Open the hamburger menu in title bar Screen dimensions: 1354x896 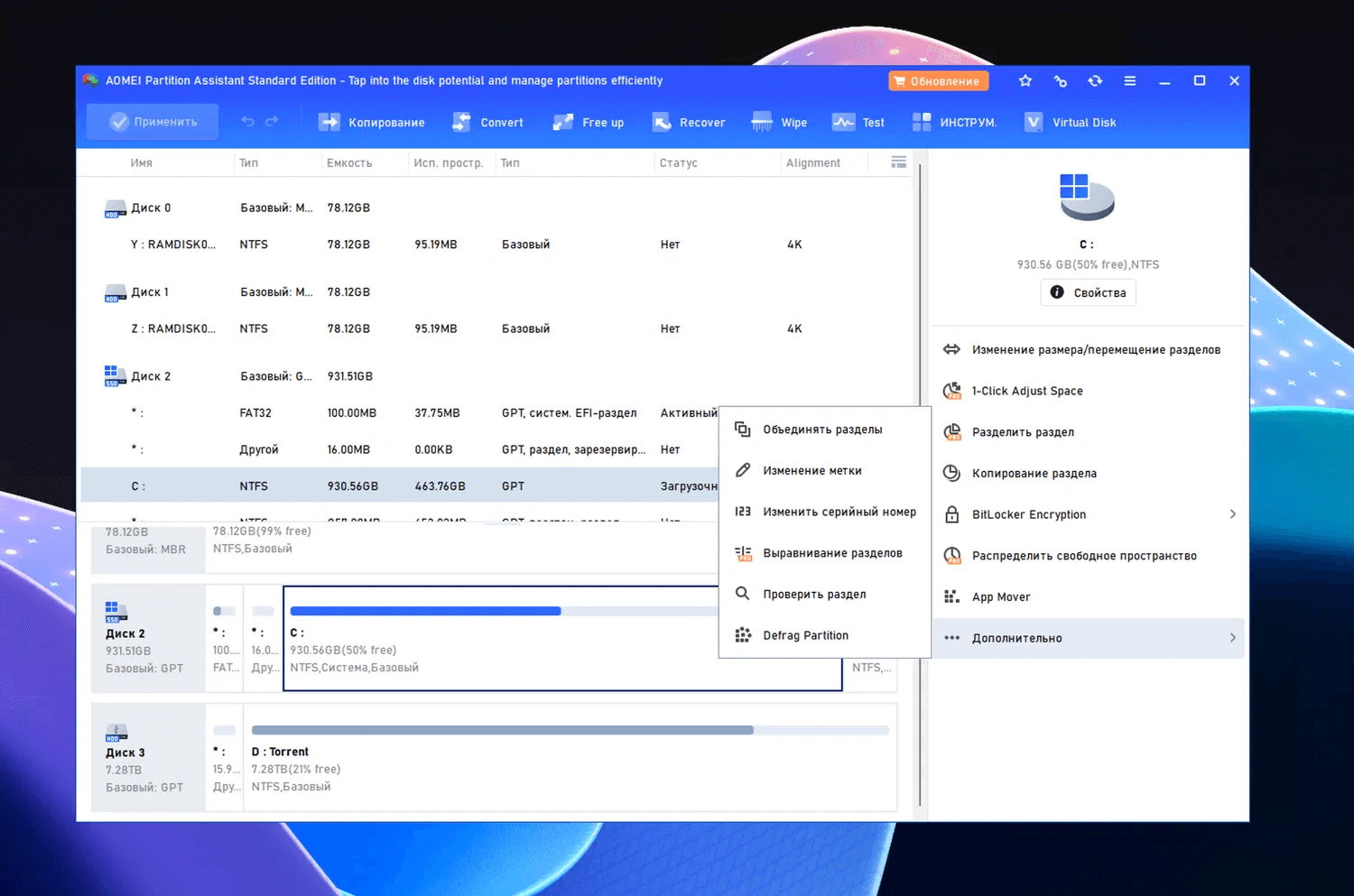(1129, 81)
